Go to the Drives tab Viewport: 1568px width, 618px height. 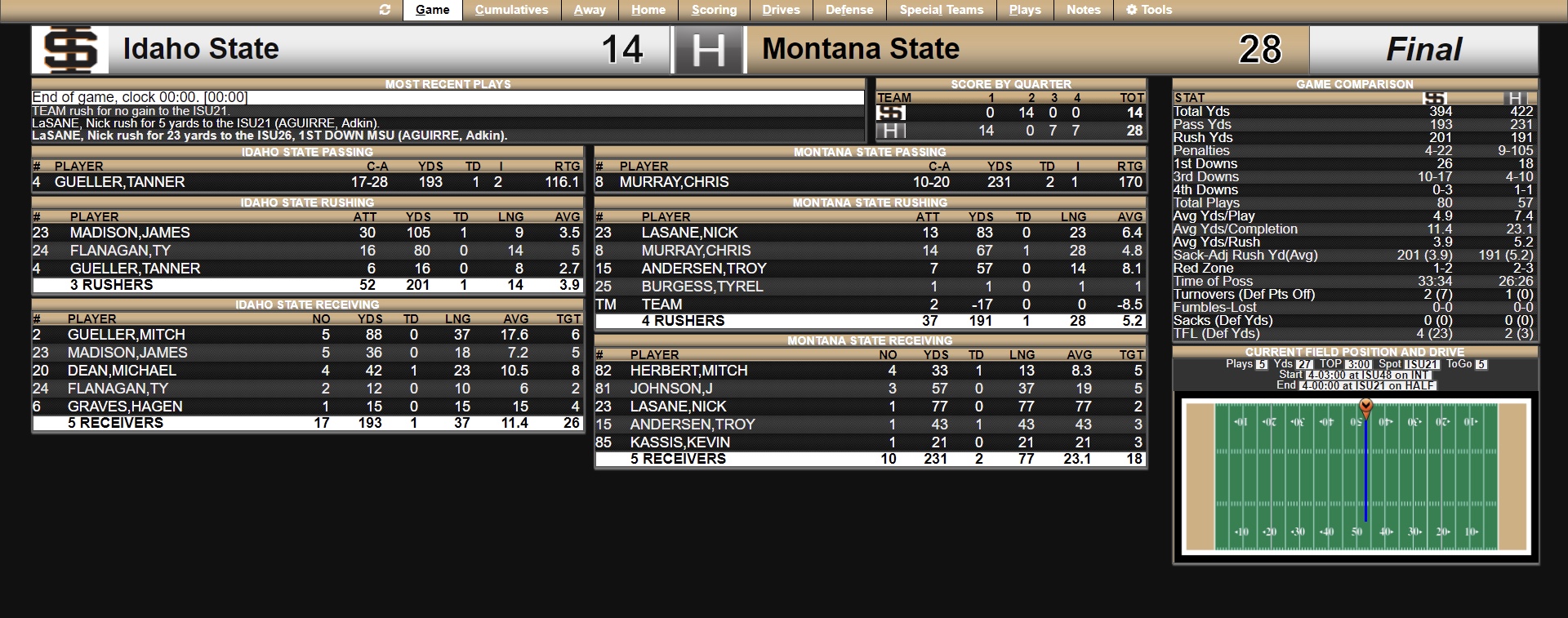[x=781, y=10]
